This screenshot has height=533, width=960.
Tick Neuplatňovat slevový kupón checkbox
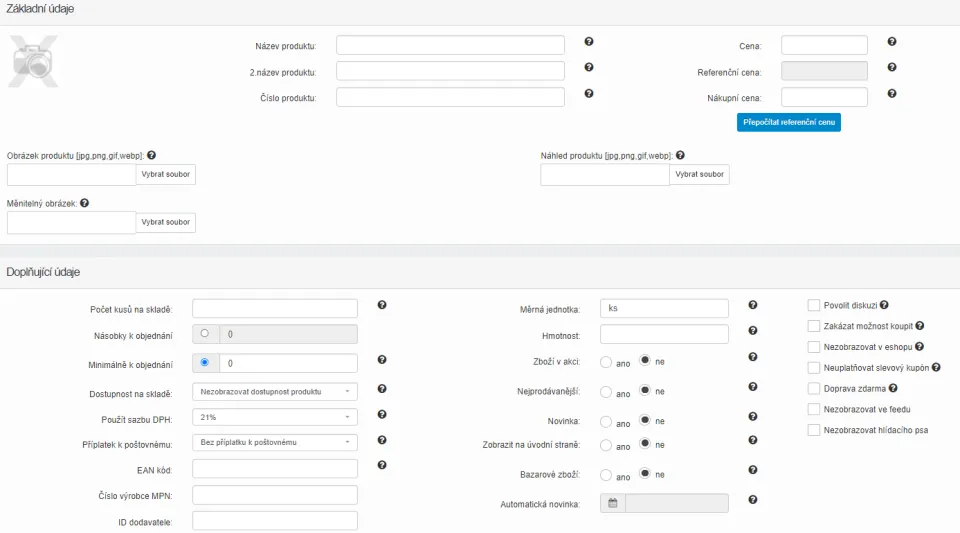click(814, 368)
